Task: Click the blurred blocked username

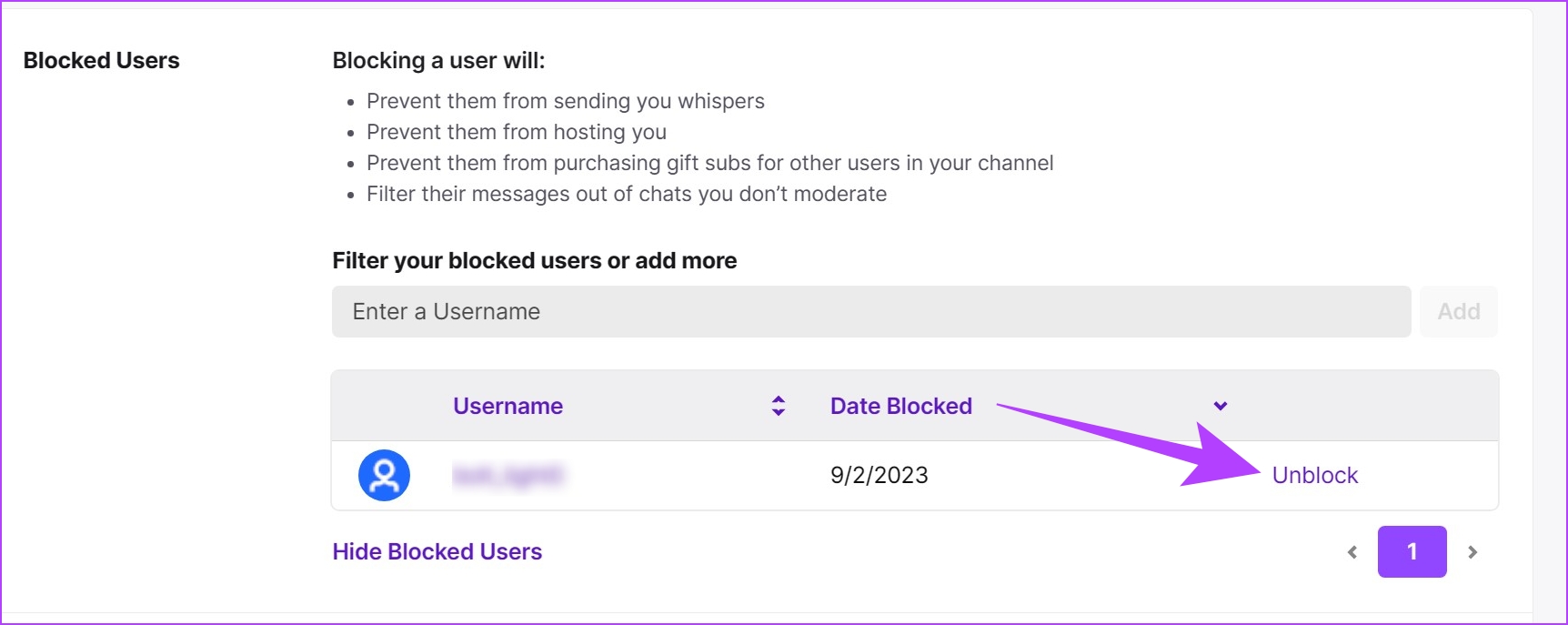Action: click(x=508, y=475)
